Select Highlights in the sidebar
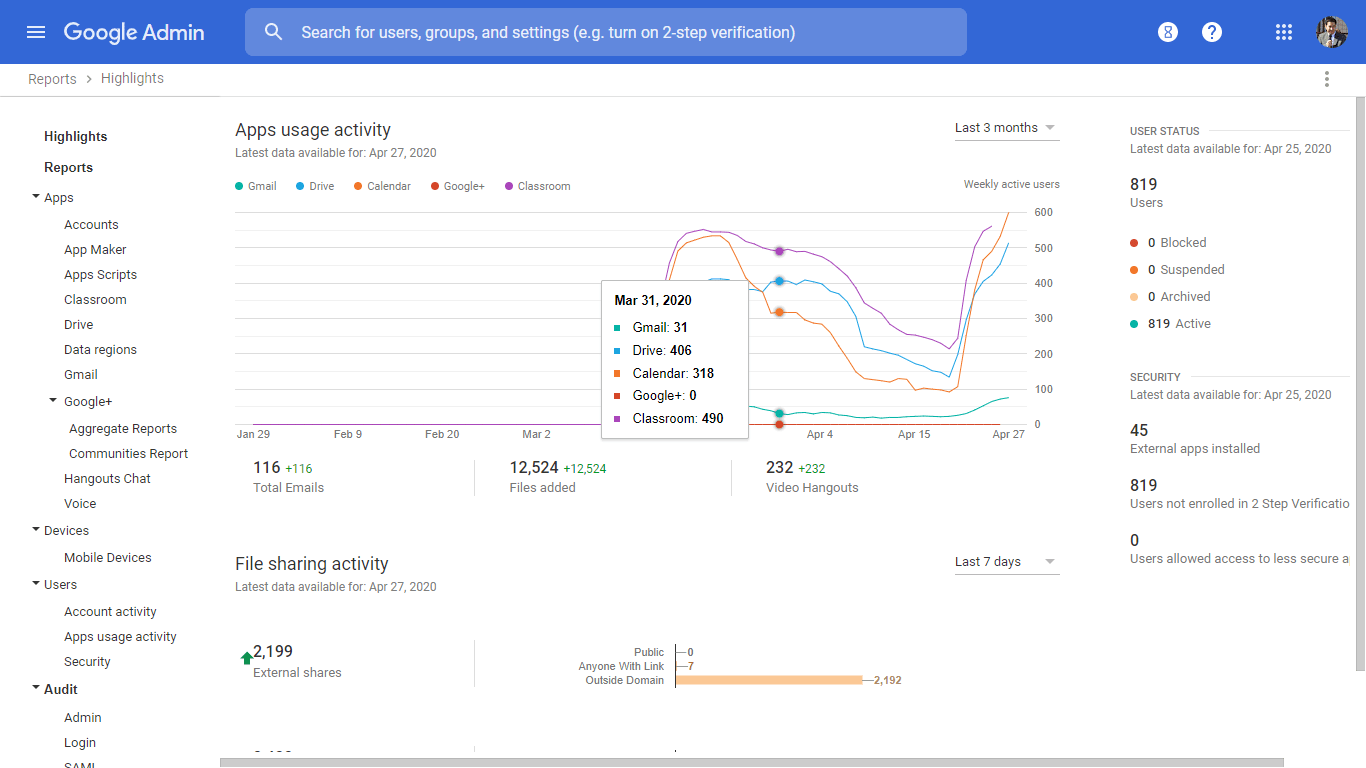Viewport: 1366px width, 768px height. point(75,136)
